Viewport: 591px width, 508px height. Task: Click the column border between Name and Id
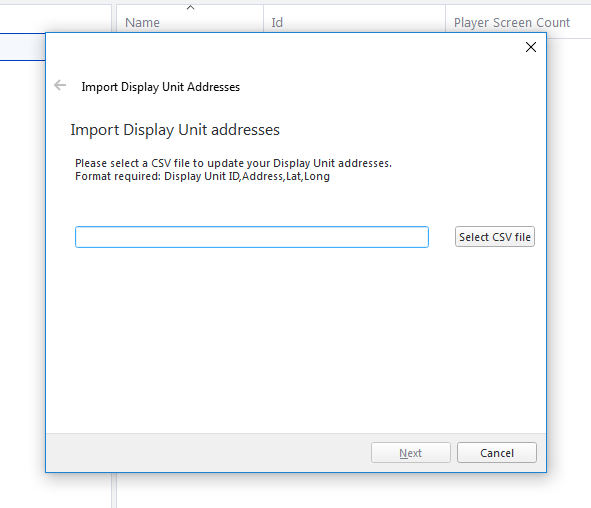[263, 19]
